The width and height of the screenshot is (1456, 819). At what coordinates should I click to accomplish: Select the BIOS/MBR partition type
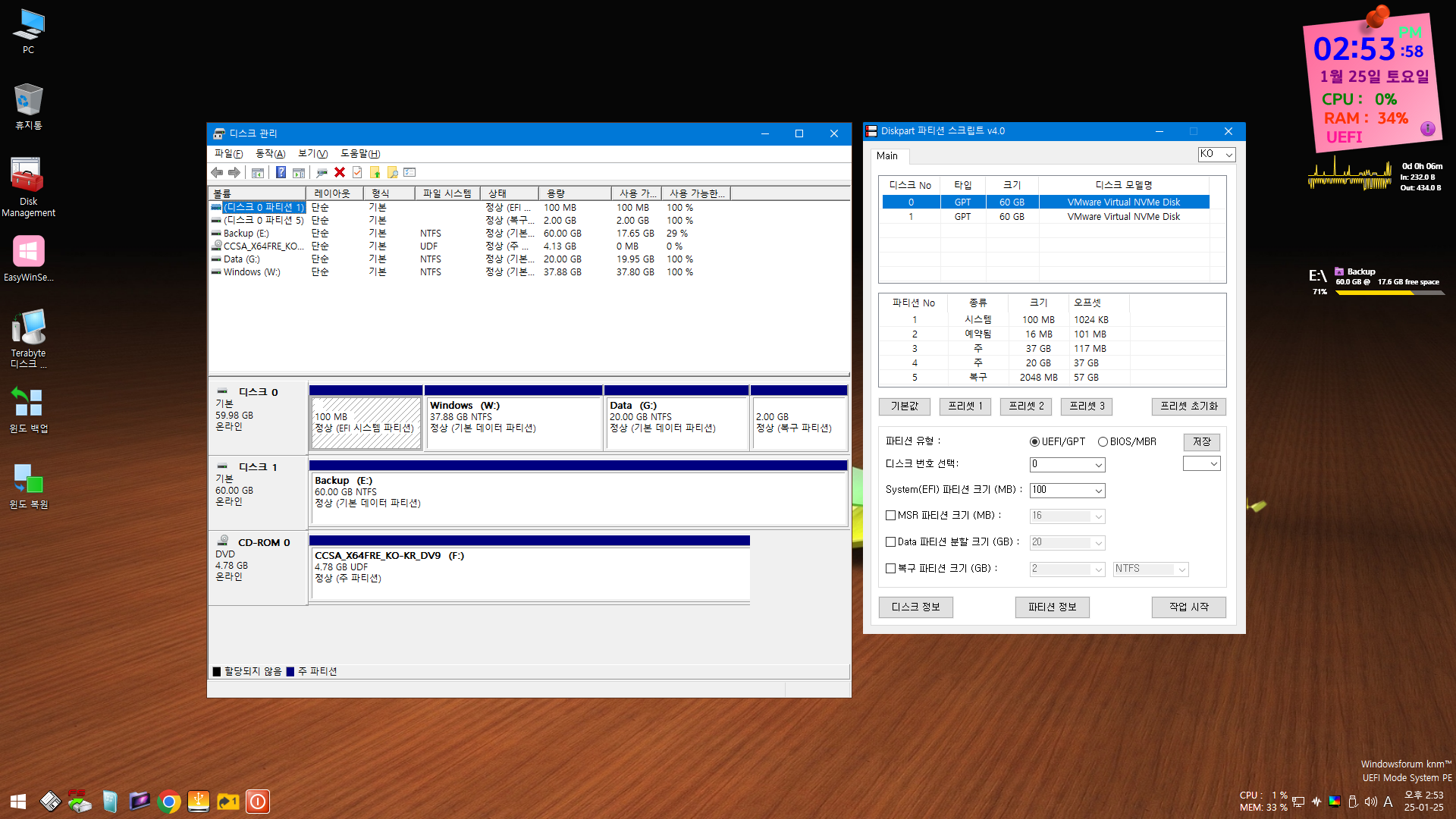[x=1103, y=442]
